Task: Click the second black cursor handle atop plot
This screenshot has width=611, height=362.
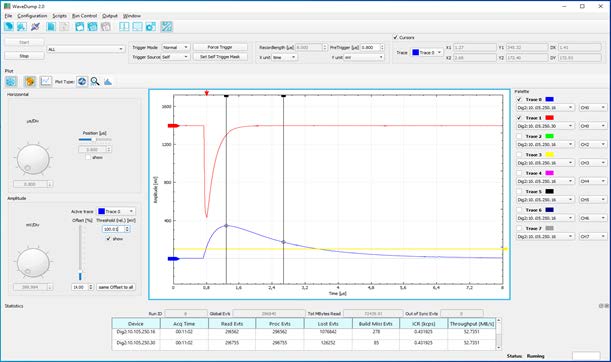Action: [283, 95]
